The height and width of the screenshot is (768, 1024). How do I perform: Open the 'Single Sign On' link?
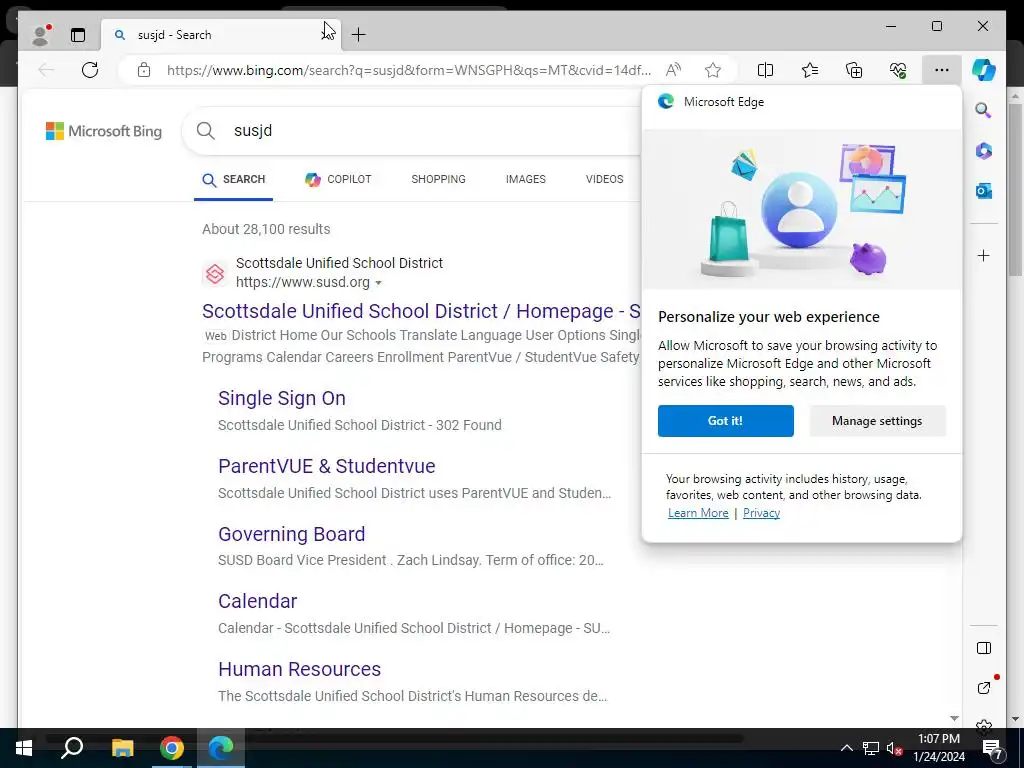281,398
